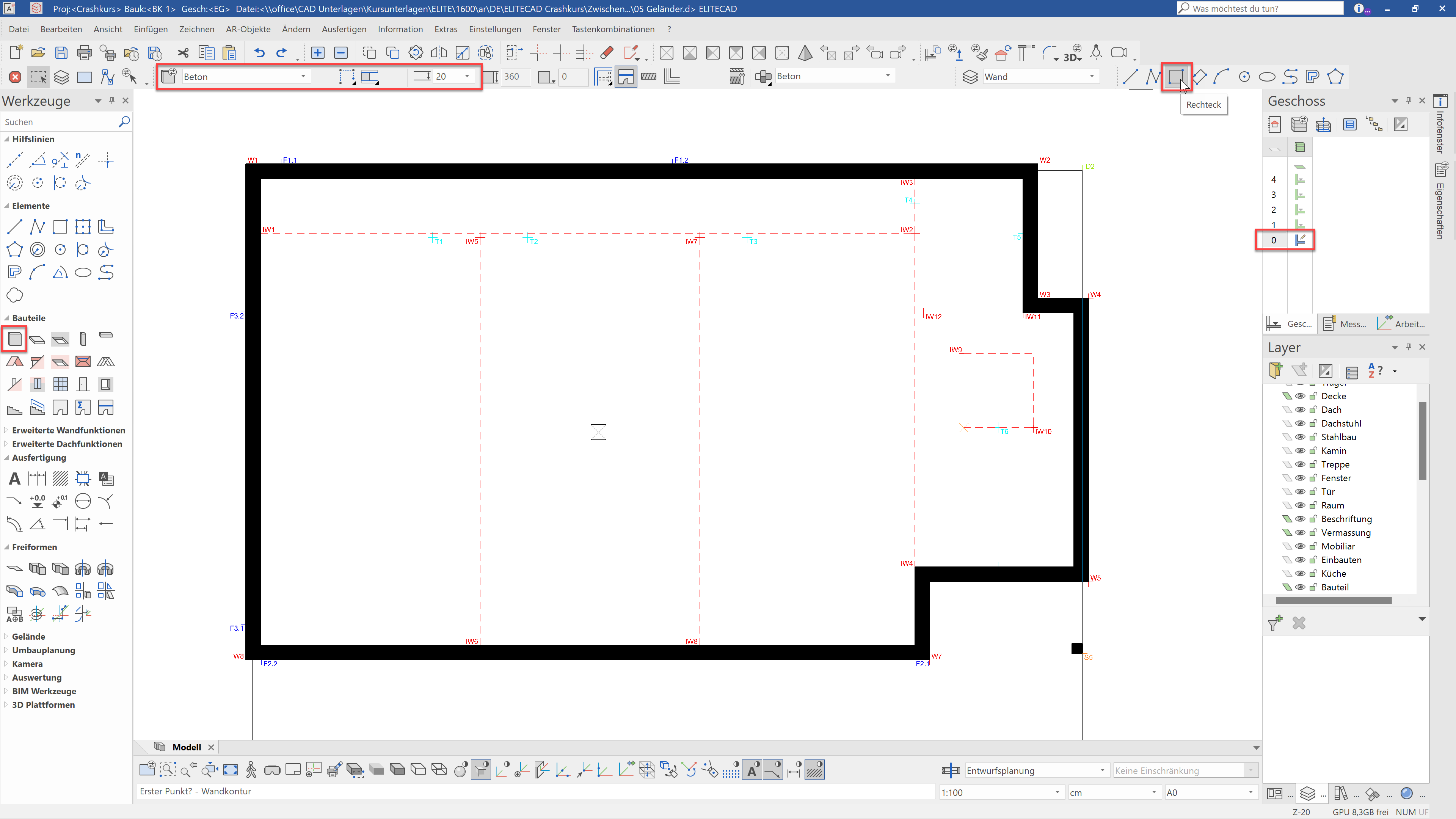Open the Datei menu
Viewport: 1456px width, 819px height.
click(19, 29)
